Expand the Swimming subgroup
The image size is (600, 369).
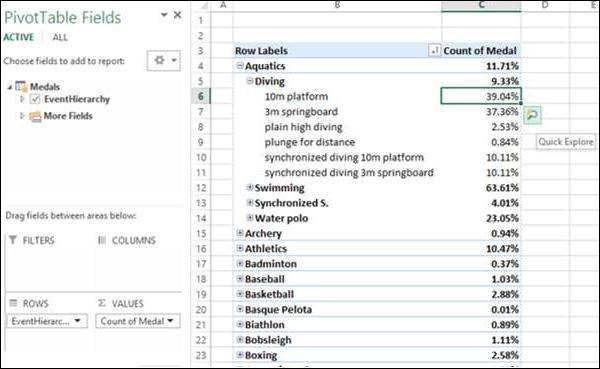point(249,187)
